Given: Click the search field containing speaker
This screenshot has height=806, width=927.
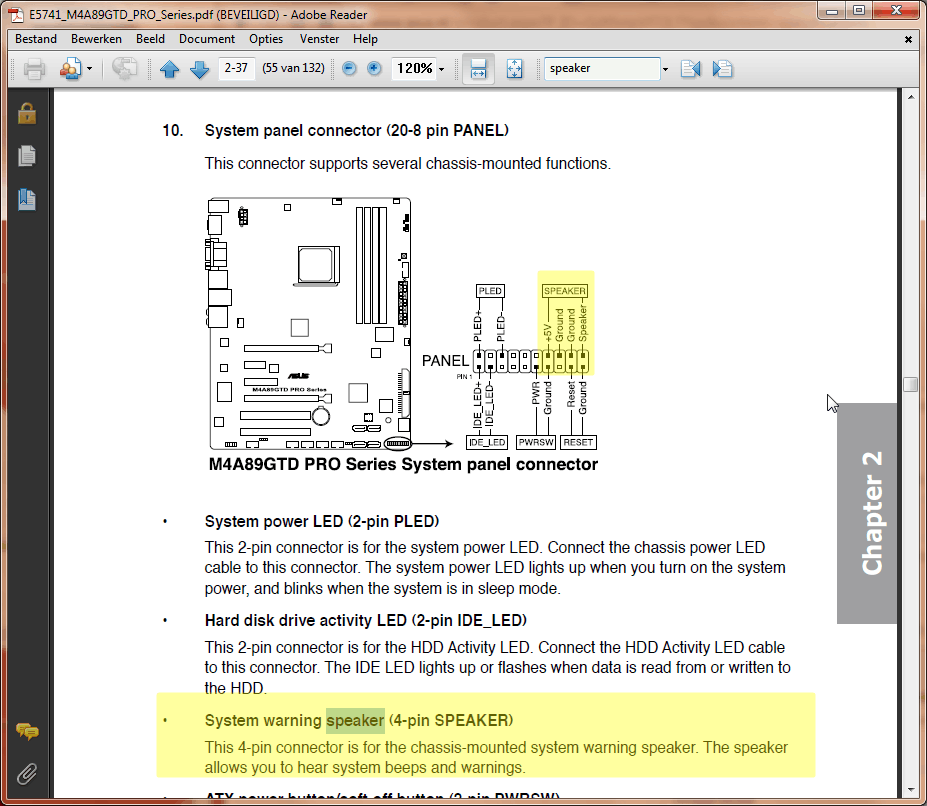Looking at the screenshot, I should pyautogui.click(x=602, y=69).
